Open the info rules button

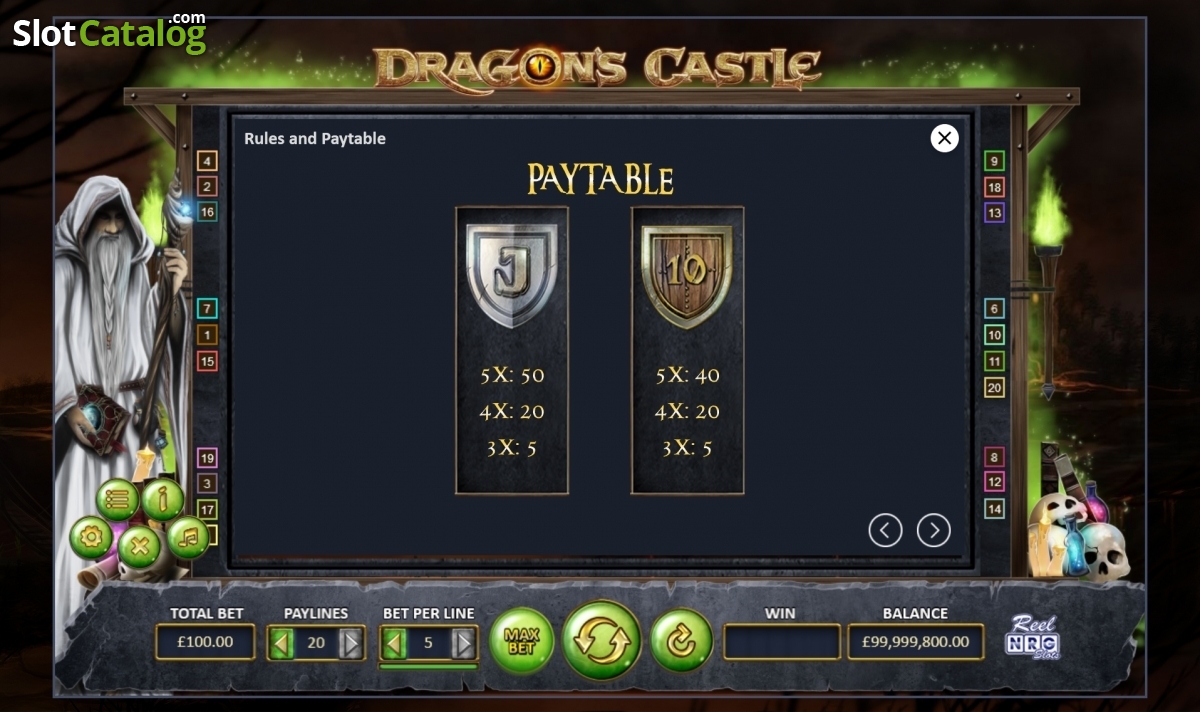[x=163, y=499]
